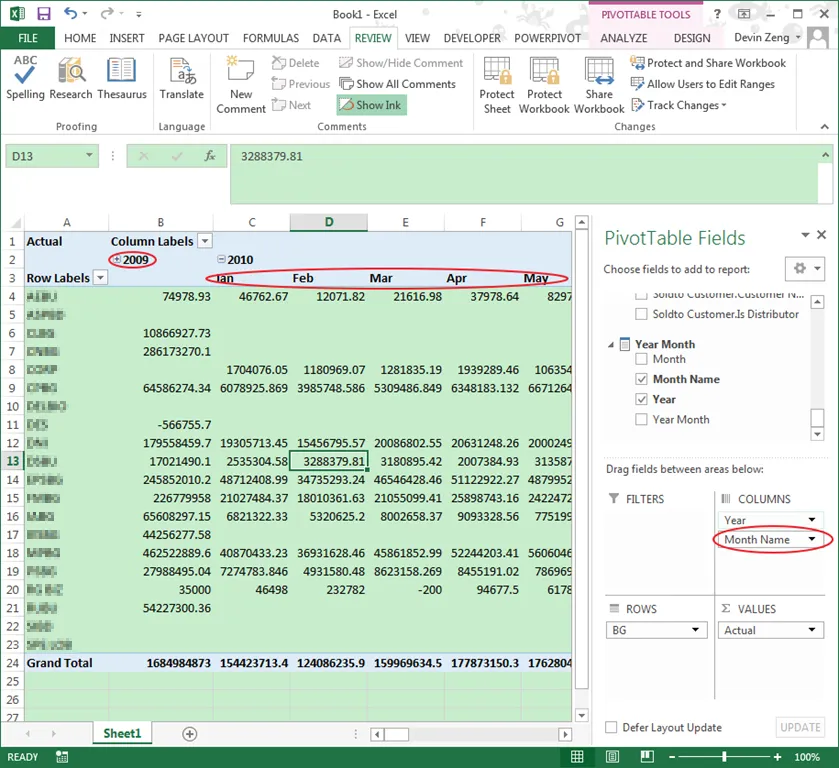
Task: Click Show All Comments
Action: (398, 84)
